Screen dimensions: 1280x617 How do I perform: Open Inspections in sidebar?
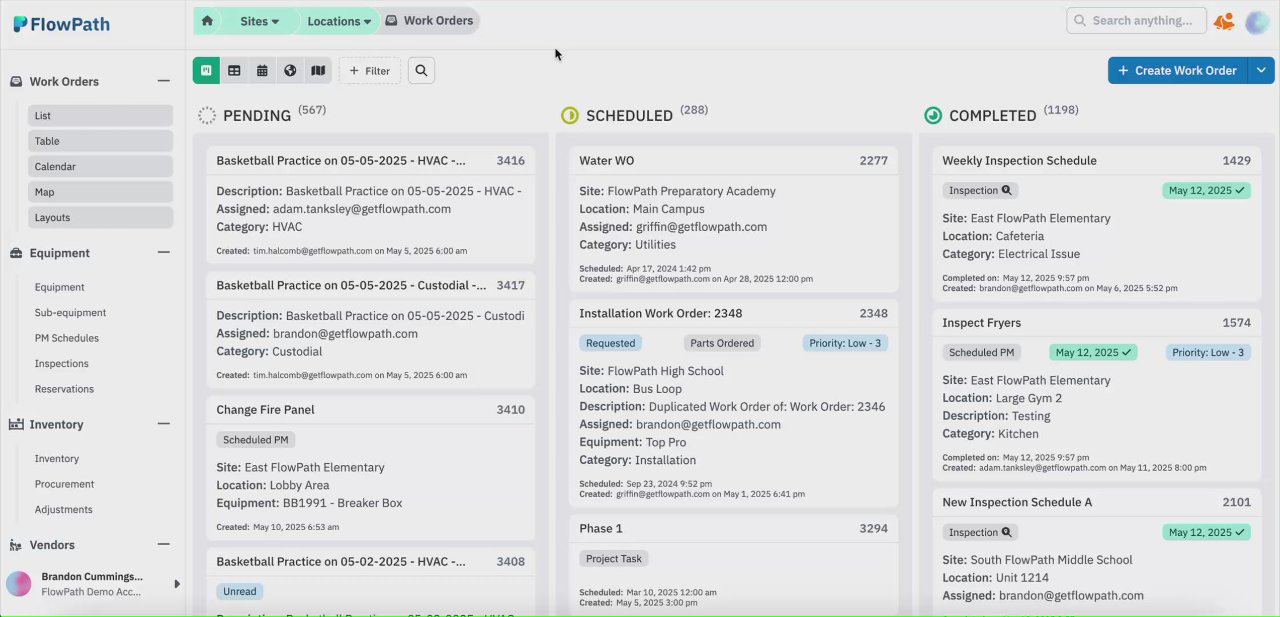point(62,364)
